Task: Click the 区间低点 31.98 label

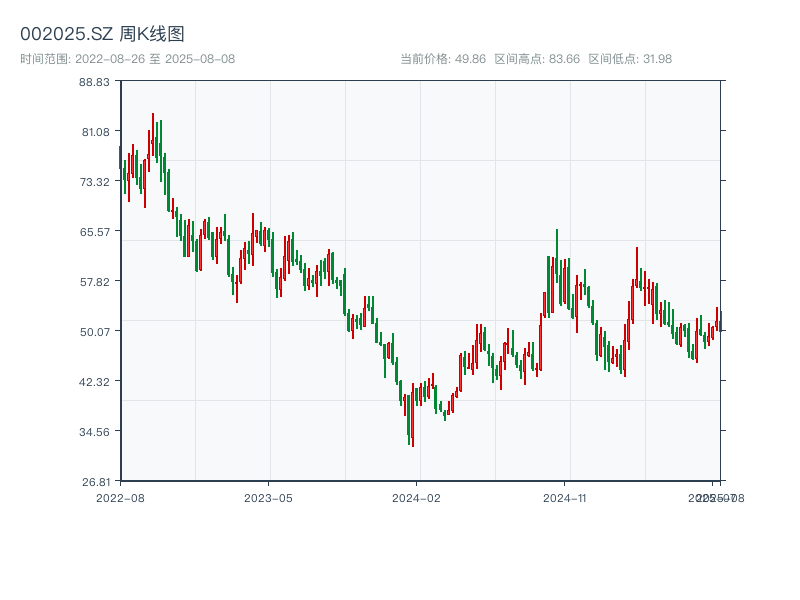Action: click(x=630, y=59)
